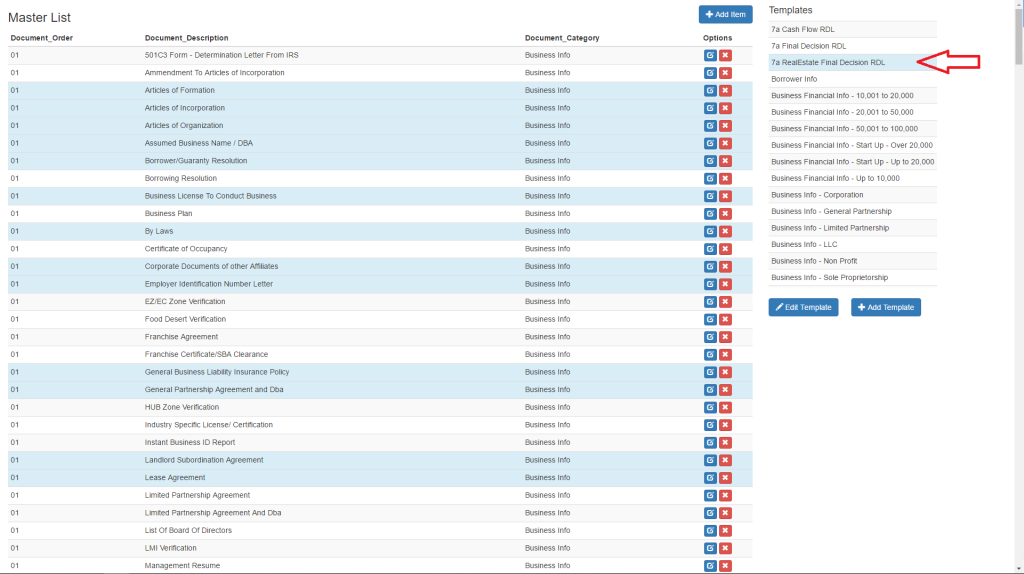The image size is (1024, 574).
Task: Delete the Food Desert Verification row
Action: pyautogui.click(x=725, y=320)
